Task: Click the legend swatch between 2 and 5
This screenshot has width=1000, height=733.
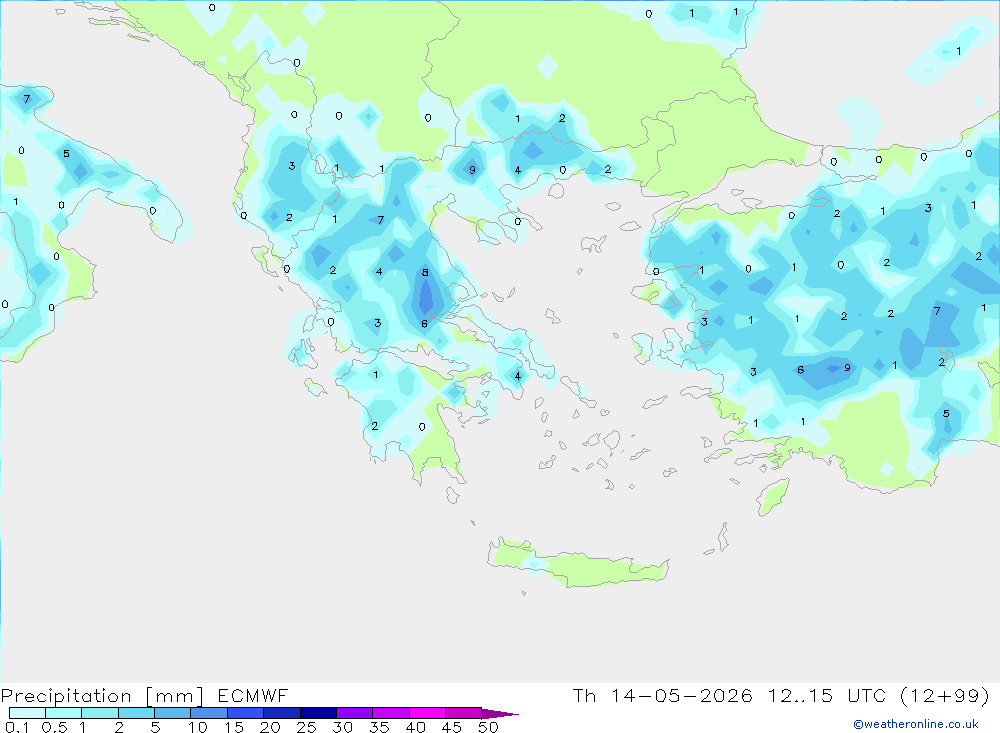Action: [x=136, y=713]
